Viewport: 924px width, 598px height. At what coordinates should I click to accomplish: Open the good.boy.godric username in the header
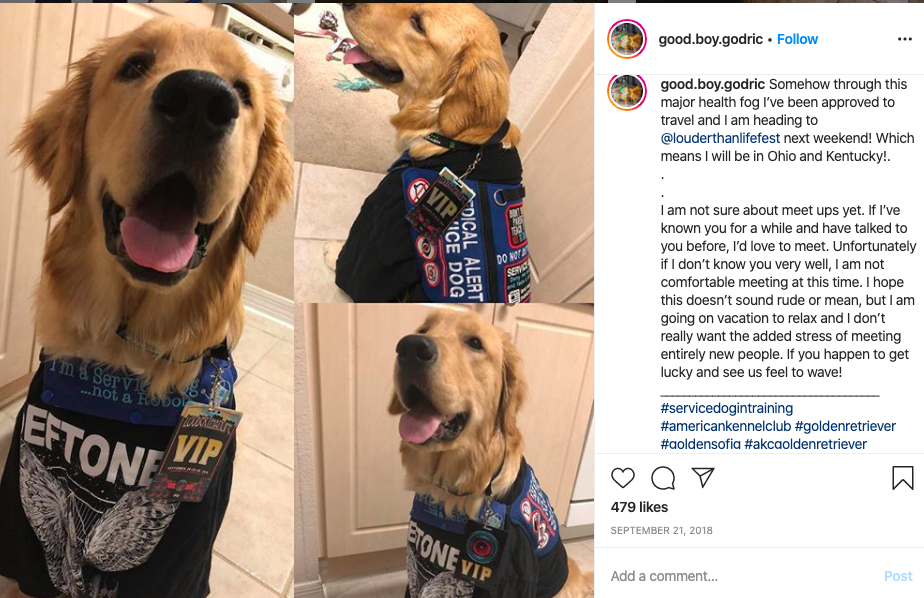coord(710,39)
